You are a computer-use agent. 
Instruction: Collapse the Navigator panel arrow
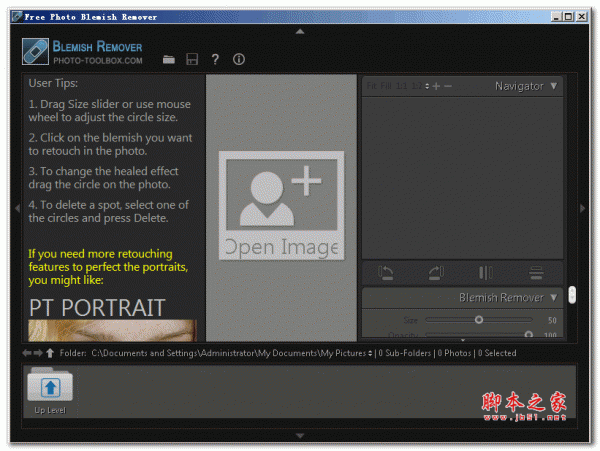coord(554,86)
